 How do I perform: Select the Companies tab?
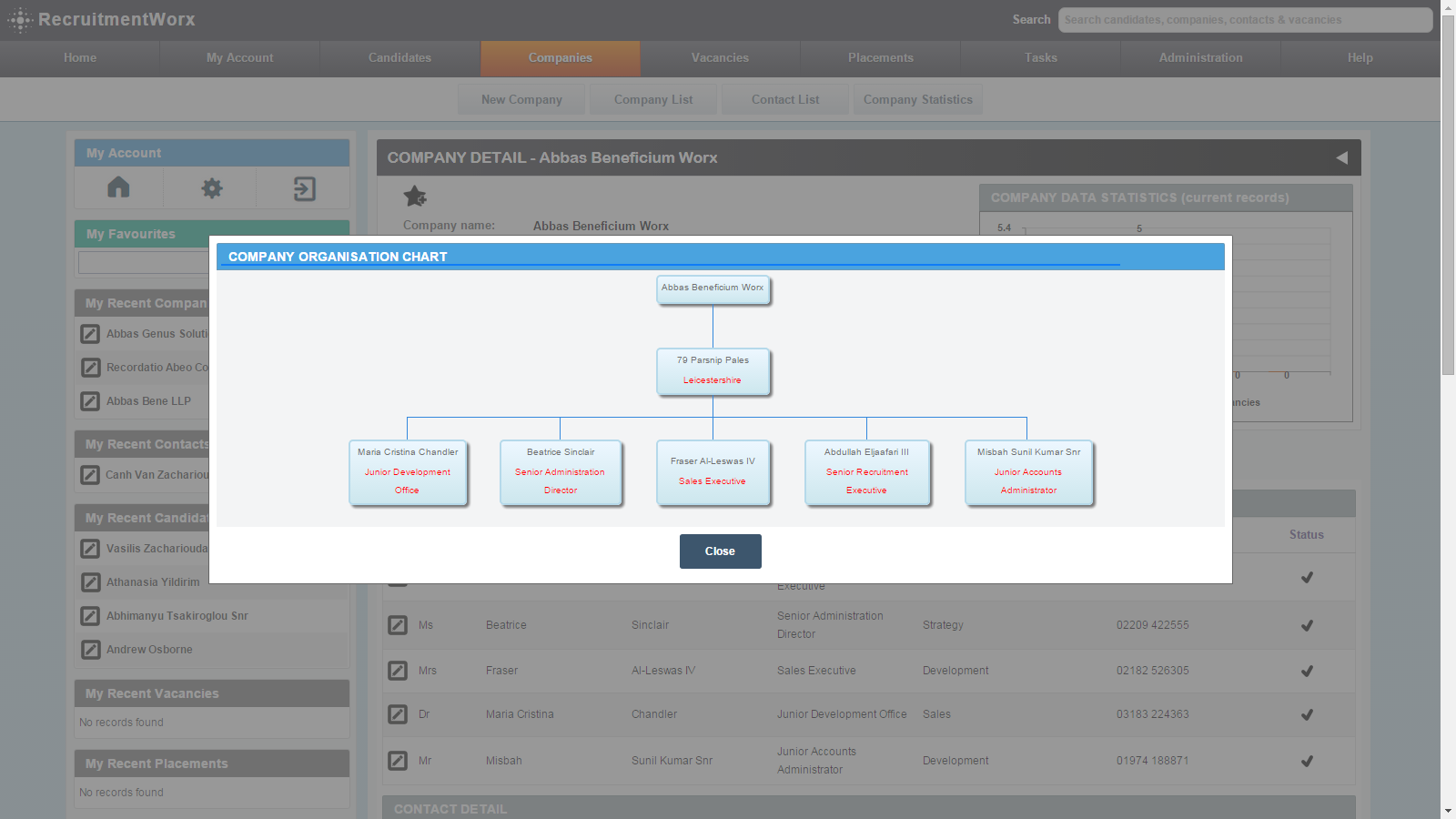click(561, 58)
